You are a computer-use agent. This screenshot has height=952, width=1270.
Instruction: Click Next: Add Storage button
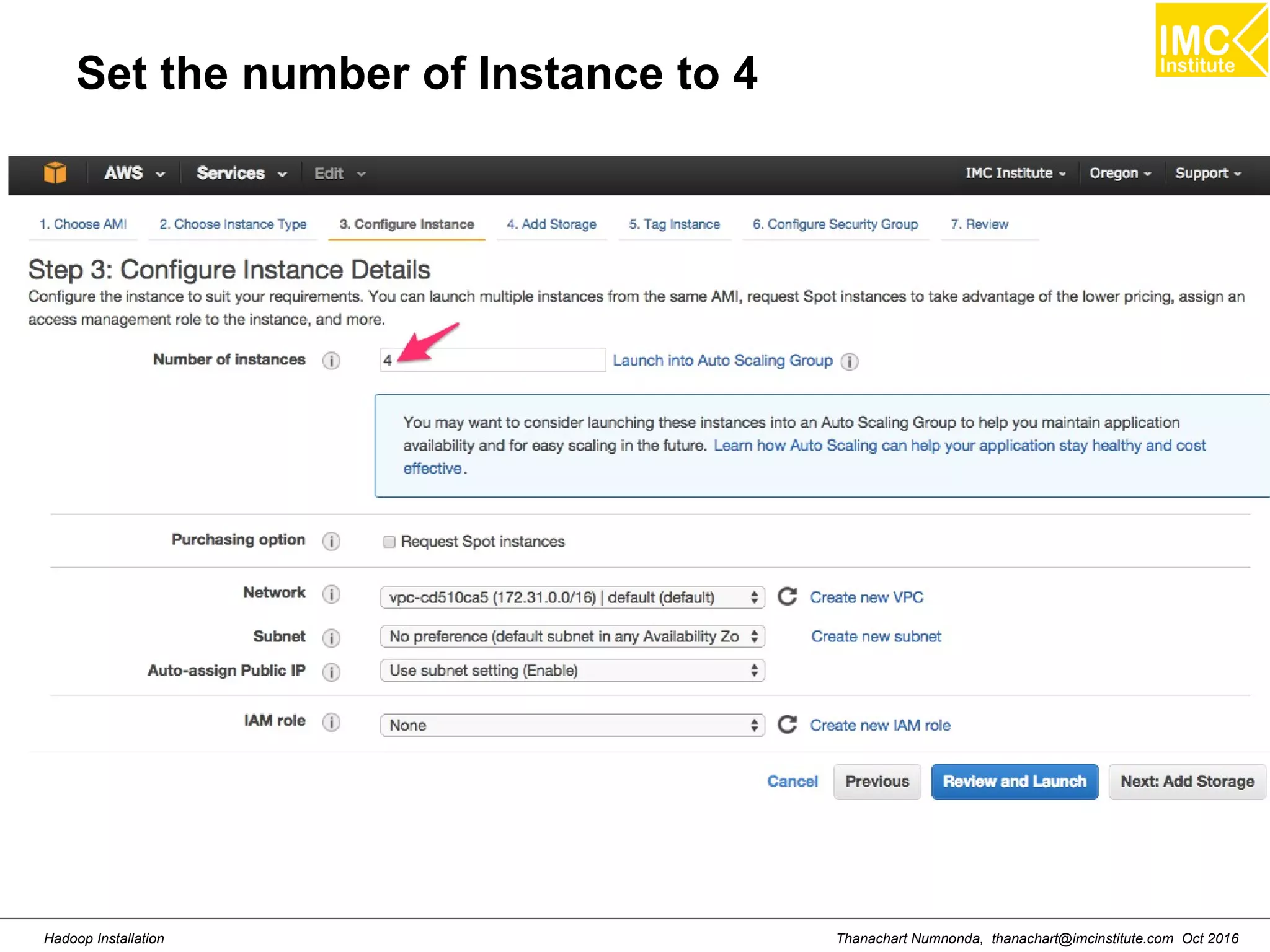point(1187,782)
